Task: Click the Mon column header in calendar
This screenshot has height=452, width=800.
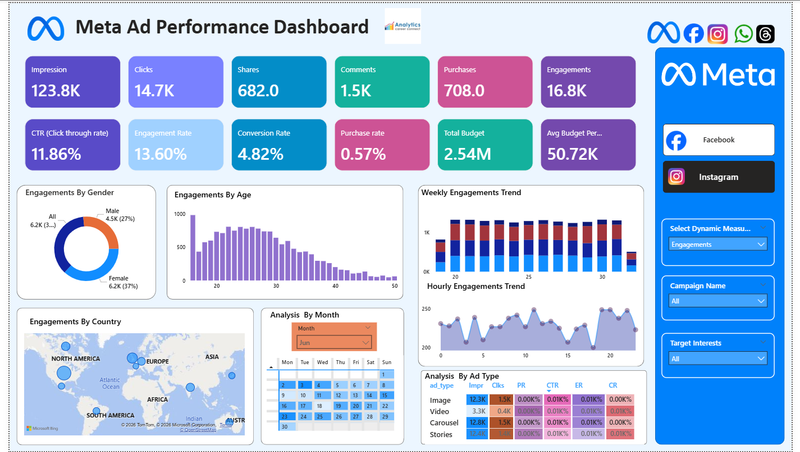Action: (x=287, y=362)
